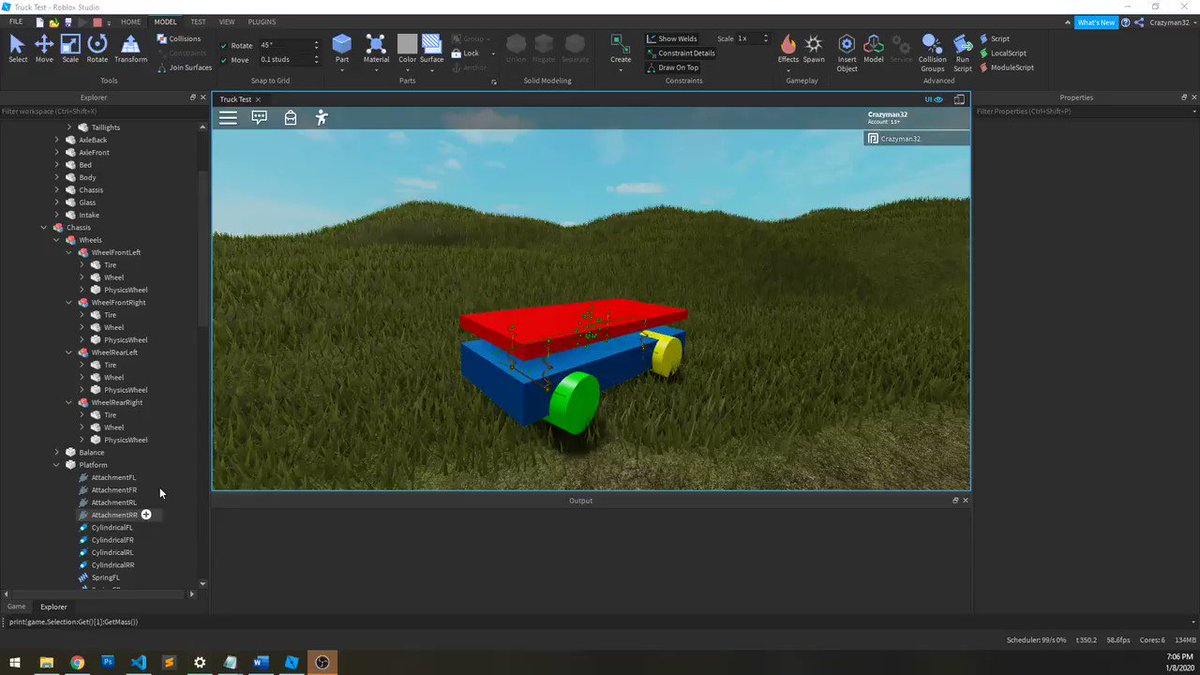Add a Spawn location
The height and width of the screenshot is (675, 1200).
[x=814, y=48]
